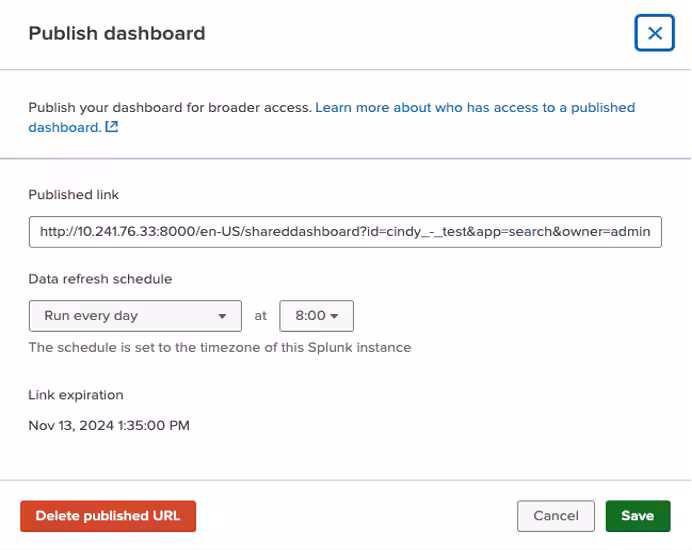Click the 'at' label between schedule dropdowns
Image resolution: width=692 pixels, height=550 pixels.
(260, 316)
